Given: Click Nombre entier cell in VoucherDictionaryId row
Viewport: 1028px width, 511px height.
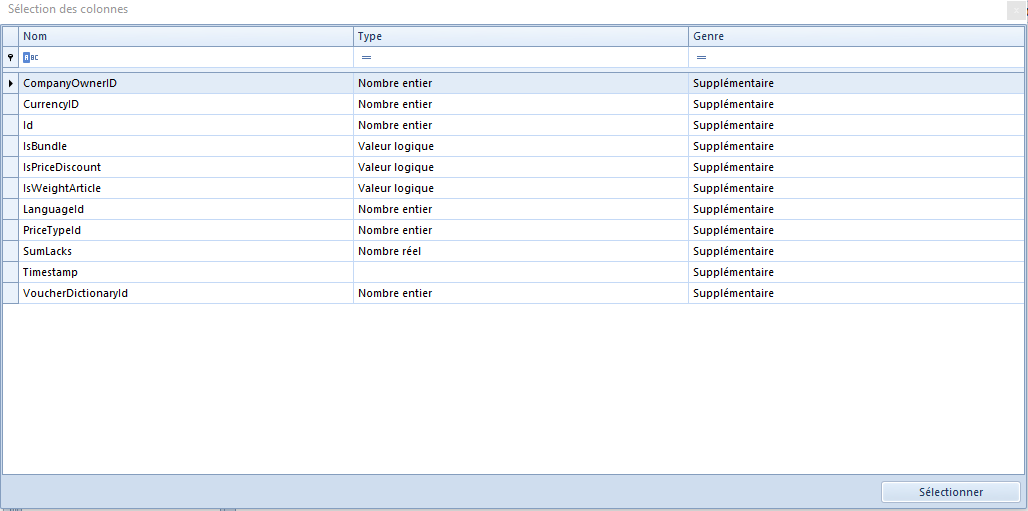Looking at the screenshot, I should pyautogui.click(x=521, y=293).
